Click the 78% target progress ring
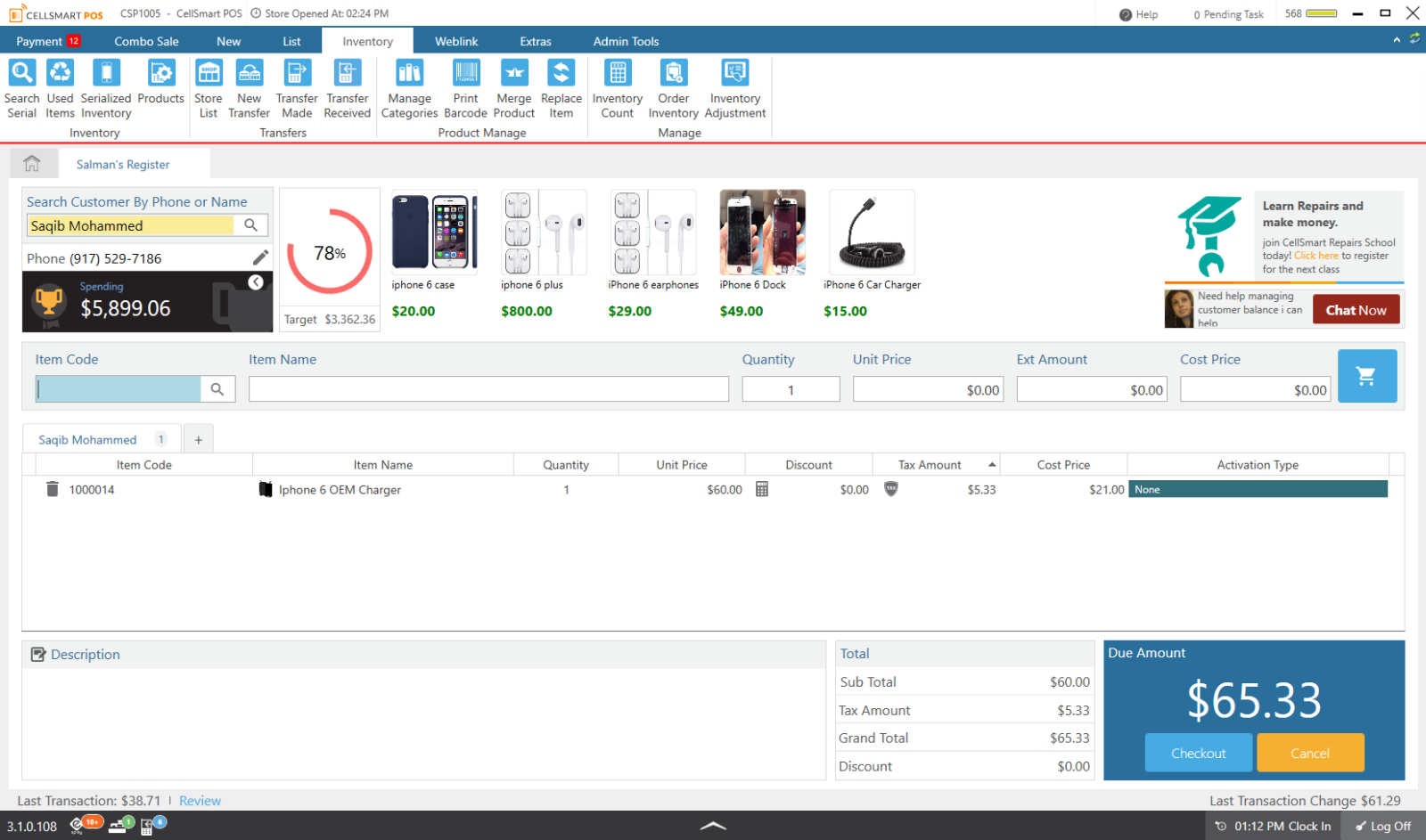 click(x=329, y=252)
